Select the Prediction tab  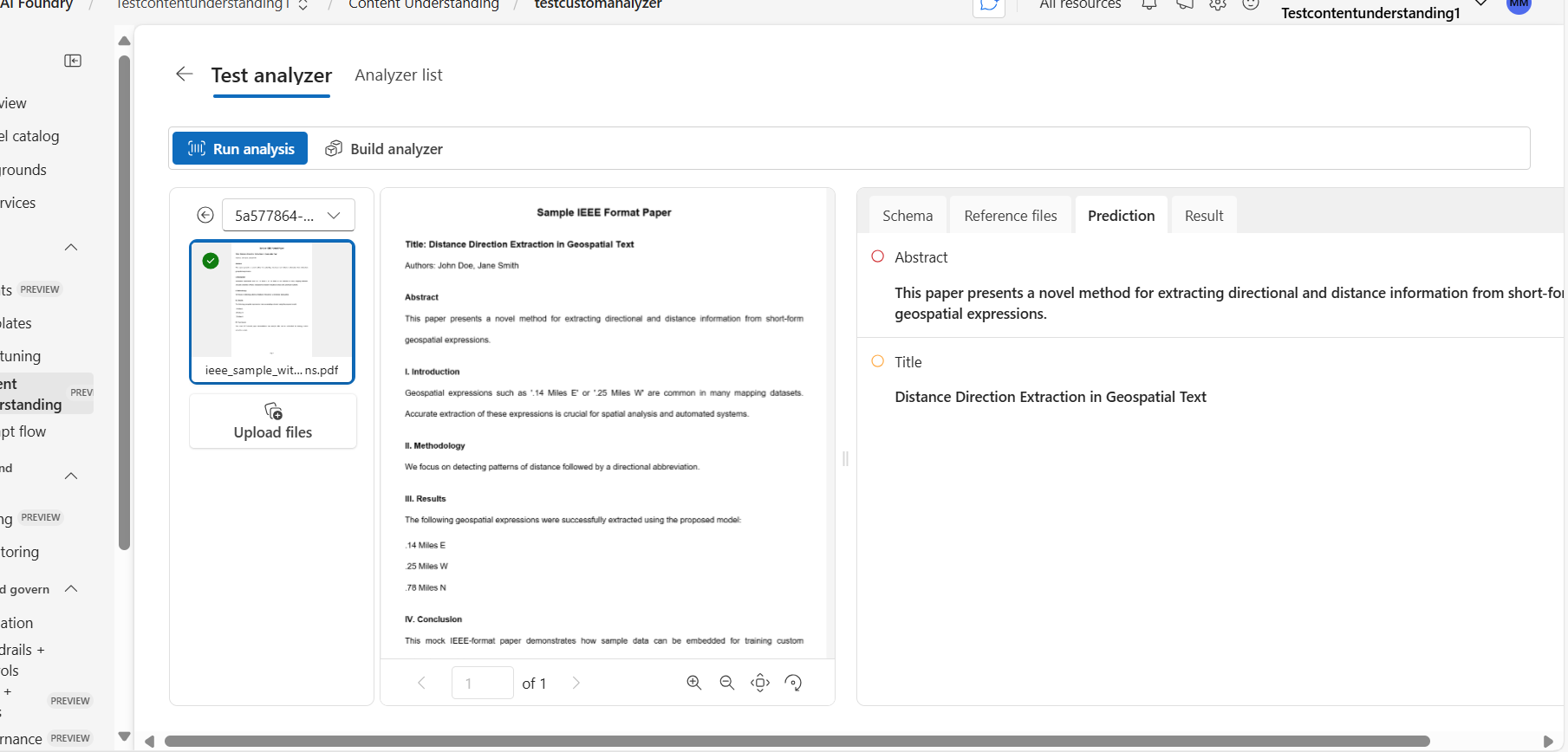[1122, 216]
